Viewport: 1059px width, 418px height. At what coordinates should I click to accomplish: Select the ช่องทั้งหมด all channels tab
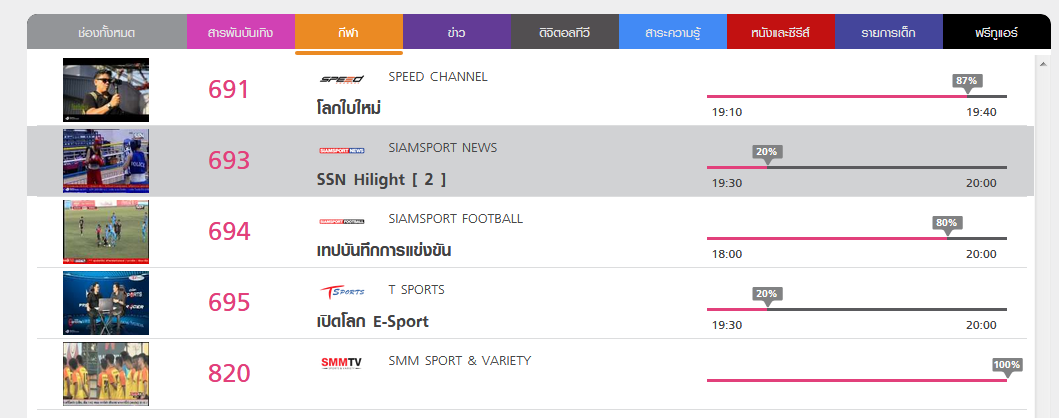(106, 33)
